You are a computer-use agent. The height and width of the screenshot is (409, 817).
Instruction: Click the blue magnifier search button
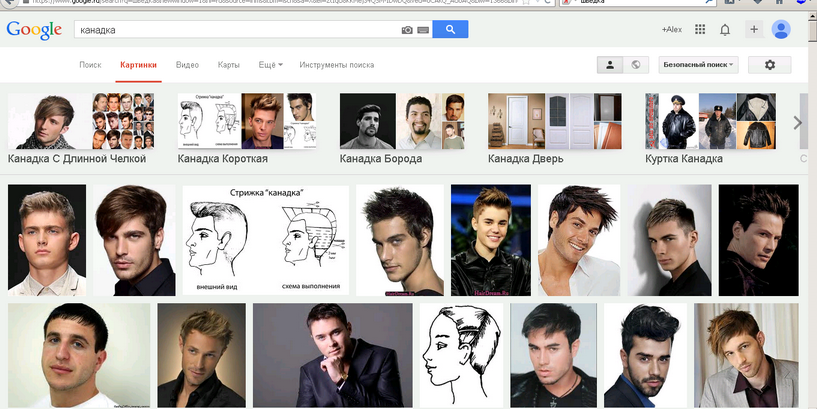pos(450,29)
